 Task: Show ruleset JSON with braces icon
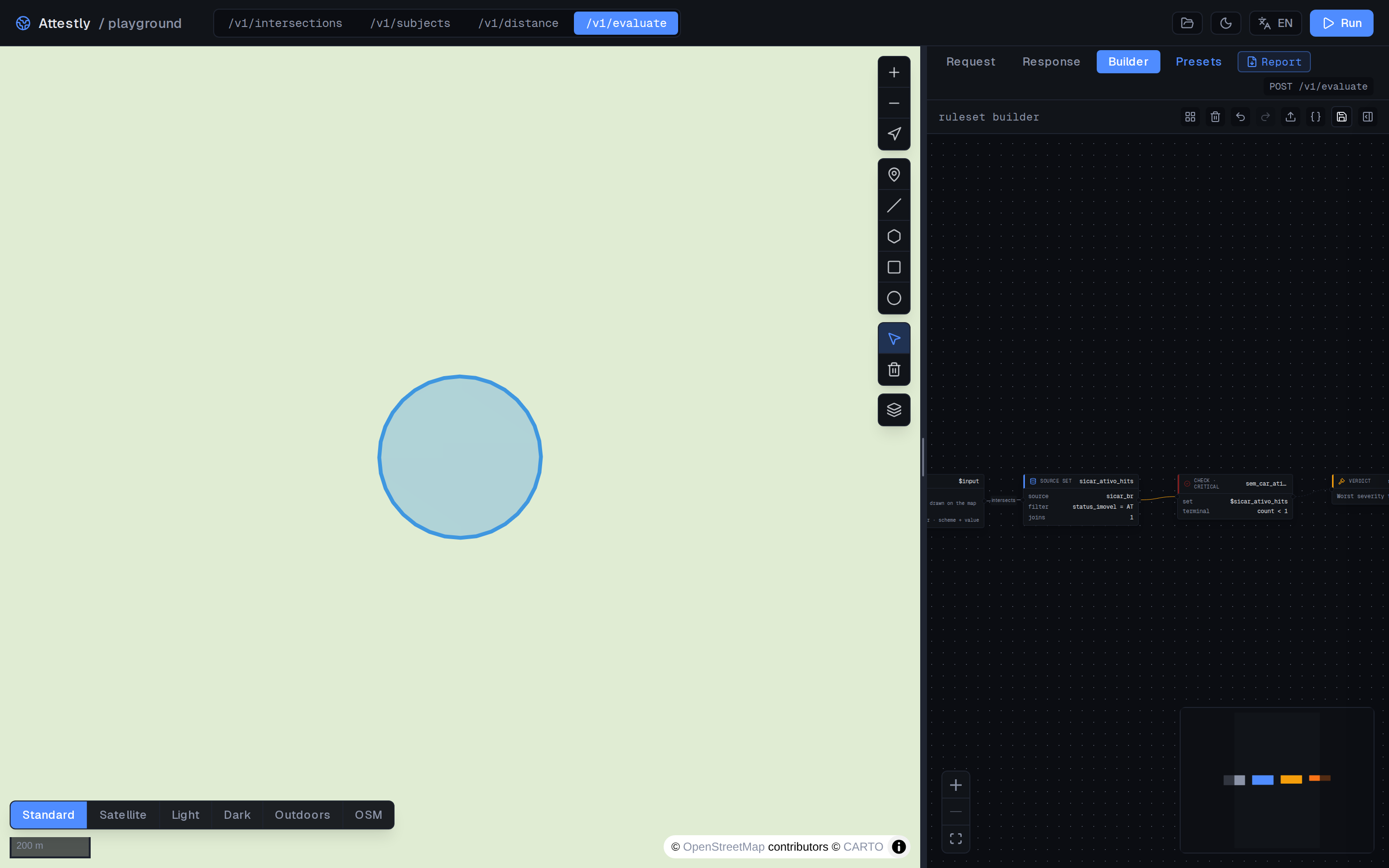[x=1316, y=117]
